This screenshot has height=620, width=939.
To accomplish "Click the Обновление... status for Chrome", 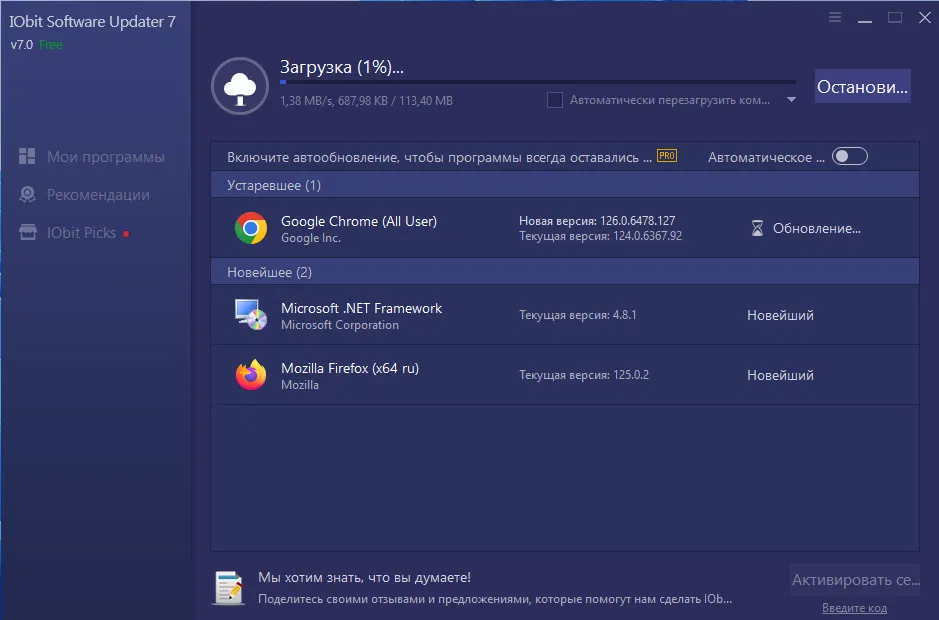I will coord(817,228).
